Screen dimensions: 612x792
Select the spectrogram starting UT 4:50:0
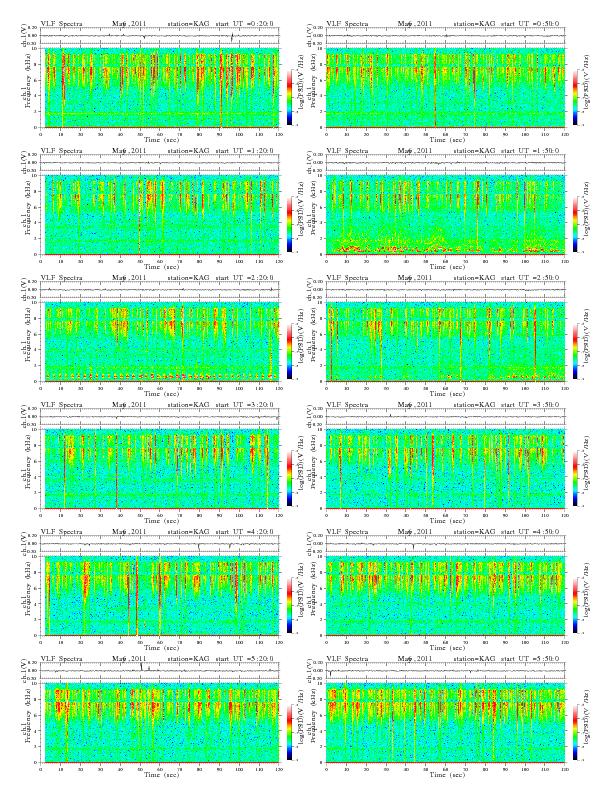(445, 596)
